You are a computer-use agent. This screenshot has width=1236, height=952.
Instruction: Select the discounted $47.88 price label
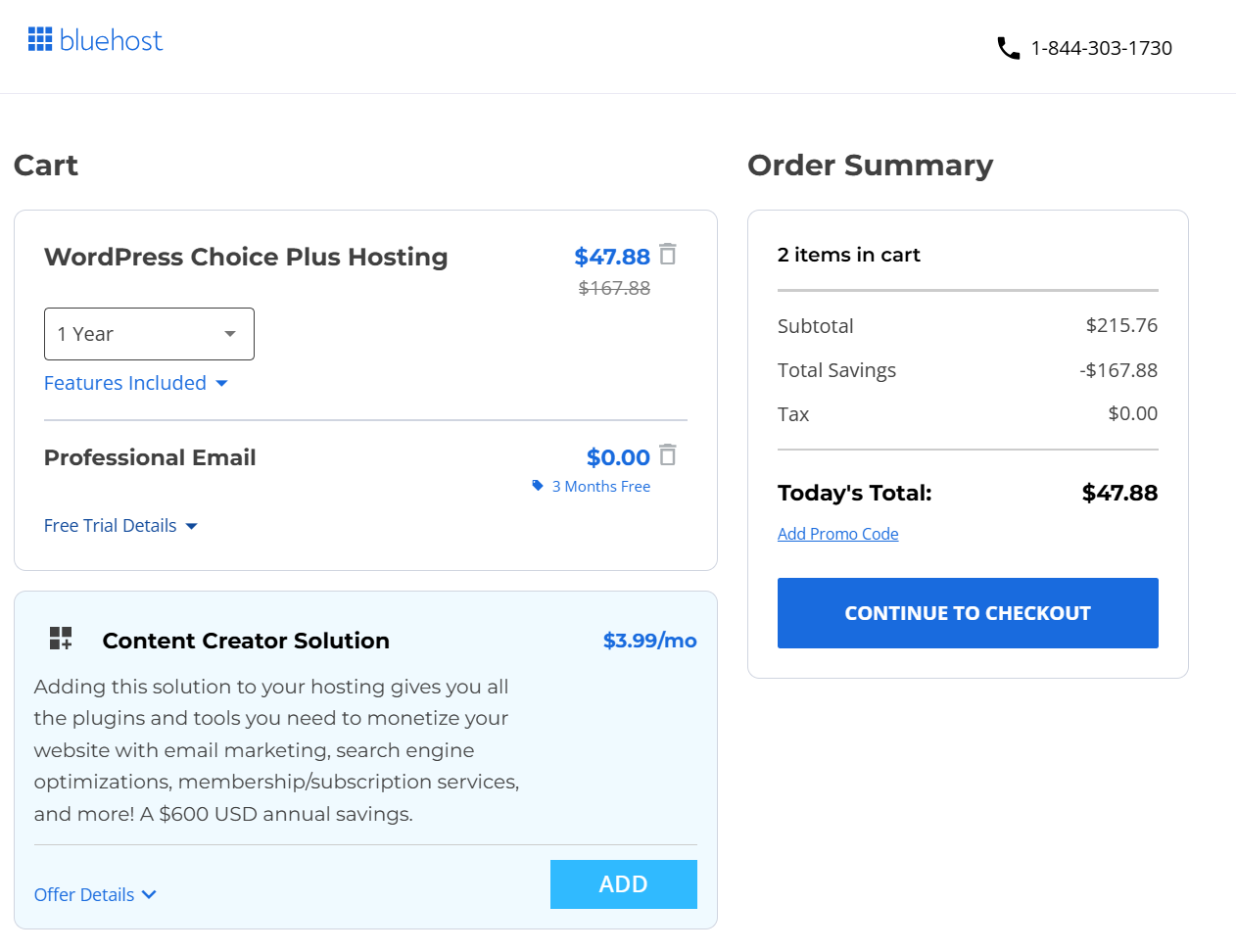click(x=612, y=257)
